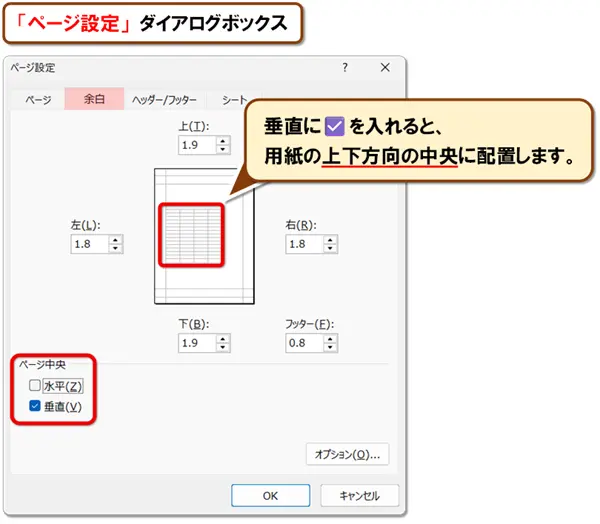This screenshot has width=600, height=524.
Task: Click the 左(L) margin input field
Action: [90, 244]
